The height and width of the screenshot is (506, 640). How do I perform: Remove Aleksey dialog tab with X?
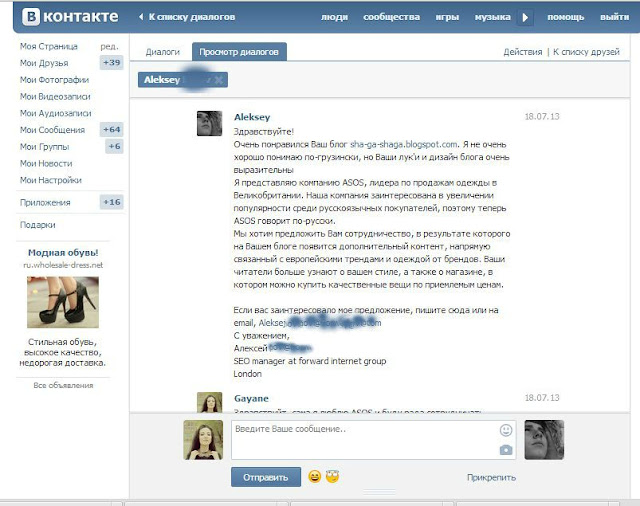pos(219,80)
